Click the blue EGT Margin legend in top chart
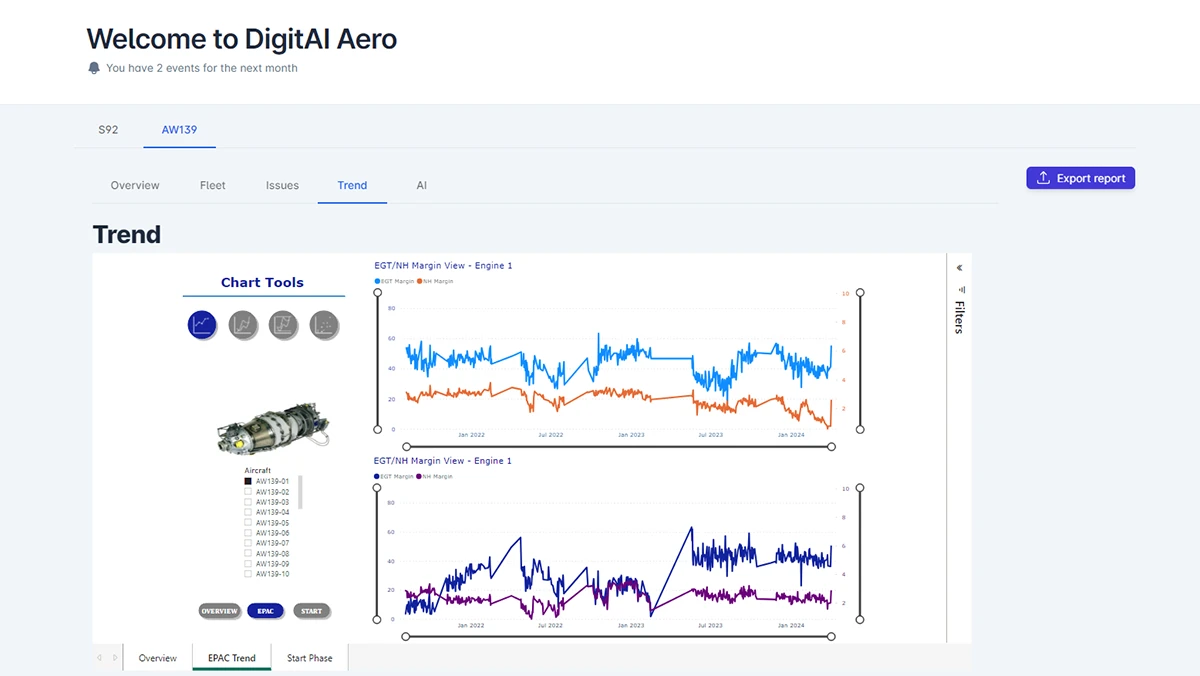This screenshot has width=1200, height=676. (x=394, y=282)
